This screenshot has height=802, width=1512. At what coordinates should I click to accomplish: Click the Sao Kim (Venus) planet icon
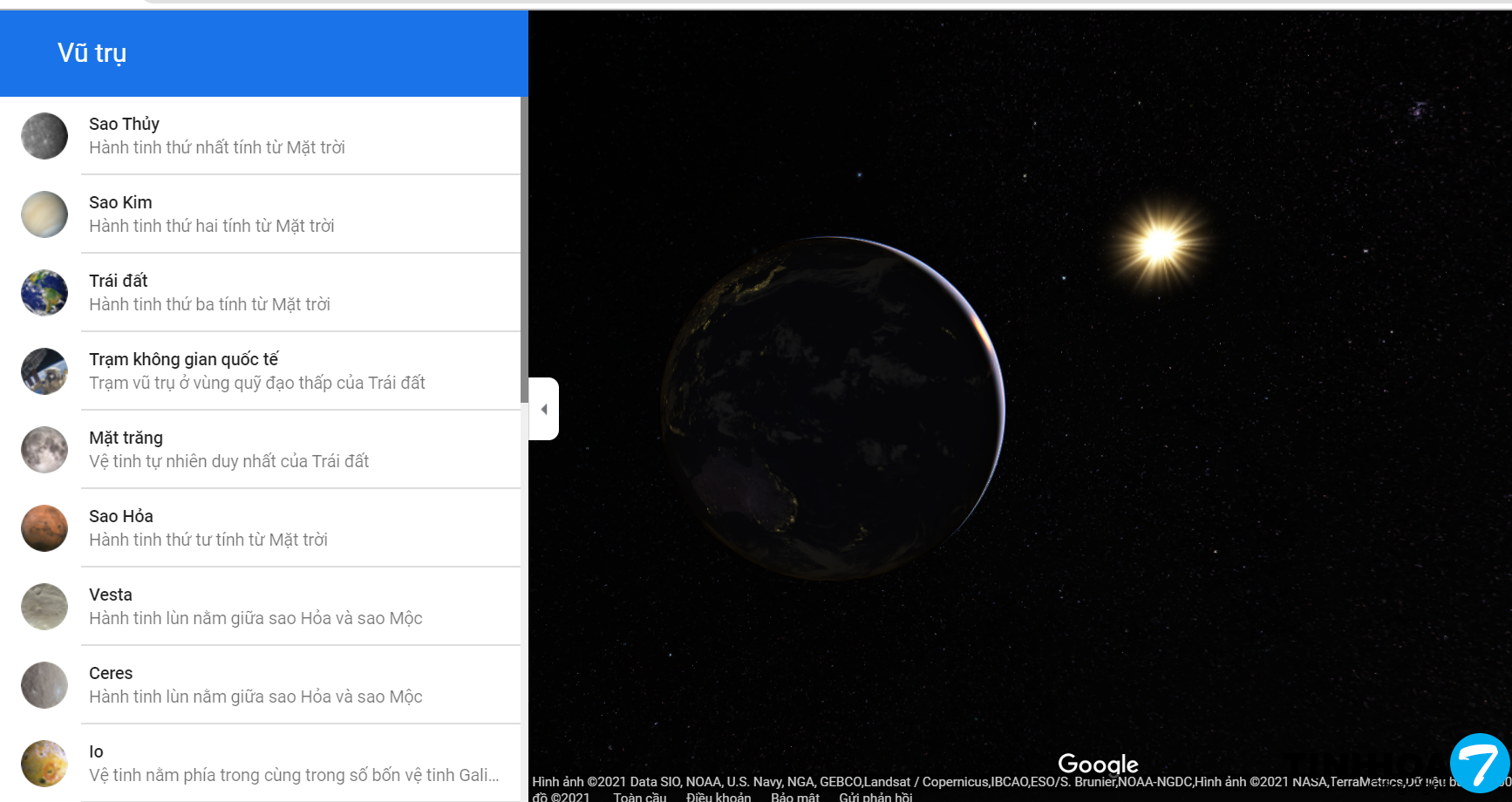point(44,214)
